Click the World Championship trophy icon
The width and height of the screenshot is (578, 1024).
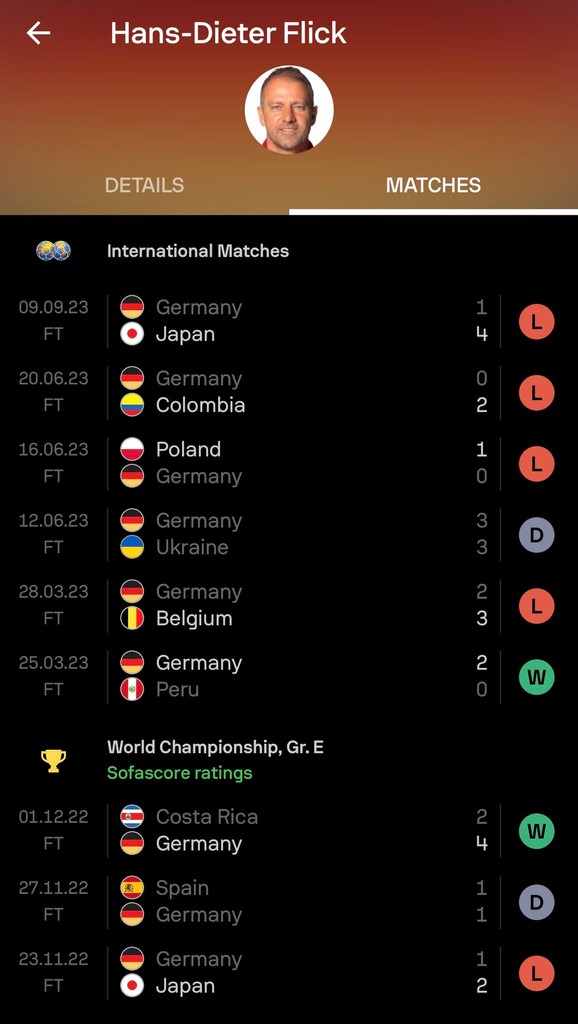[x=53, y=760]
